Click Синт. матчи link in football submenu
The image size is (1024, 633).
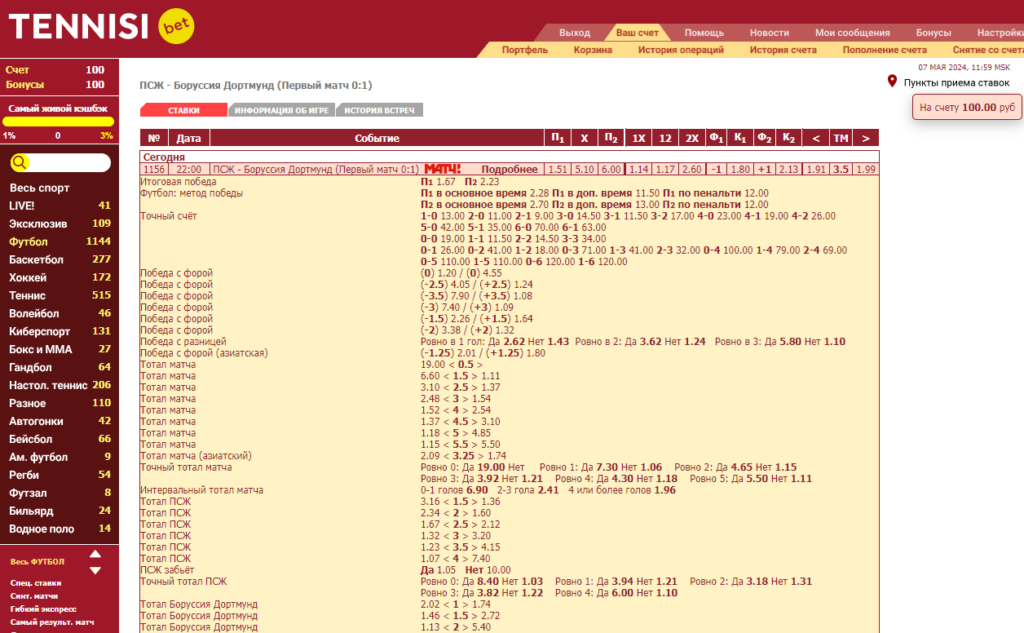tap(34, 596)
